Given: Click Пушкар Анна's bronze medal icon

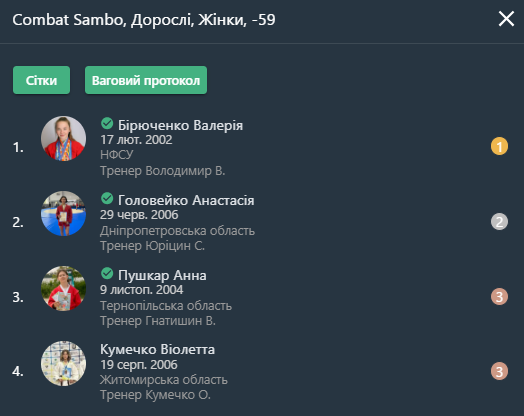Looking at the screenshot, I should (499, 296).
